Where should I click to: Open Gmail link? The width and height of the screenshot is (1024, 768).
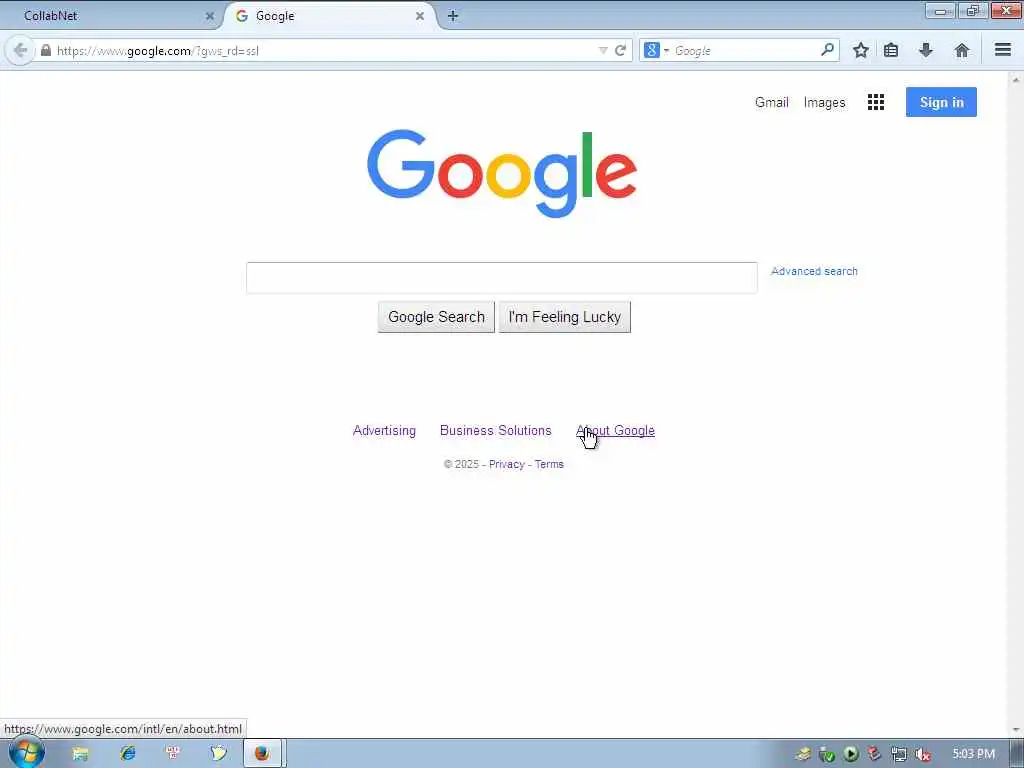point(771,103)
